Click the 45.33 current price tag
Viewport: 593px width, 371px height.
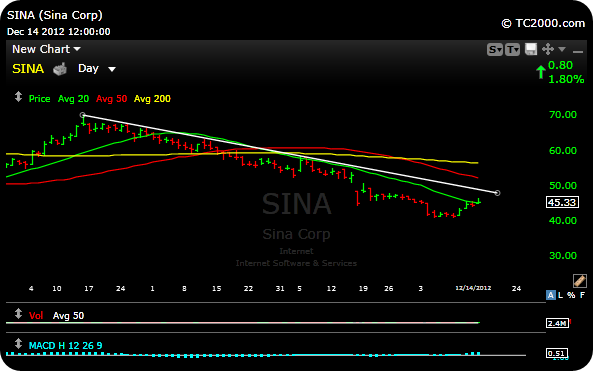(562, 202)
